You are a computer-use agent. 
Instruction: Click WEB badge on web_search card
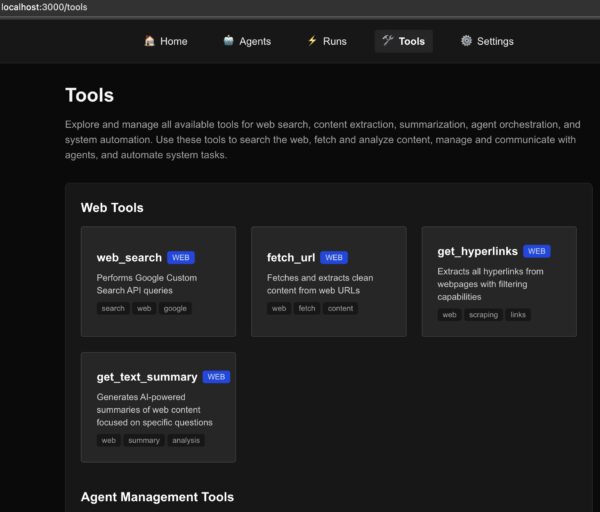[x=181, y=257]
